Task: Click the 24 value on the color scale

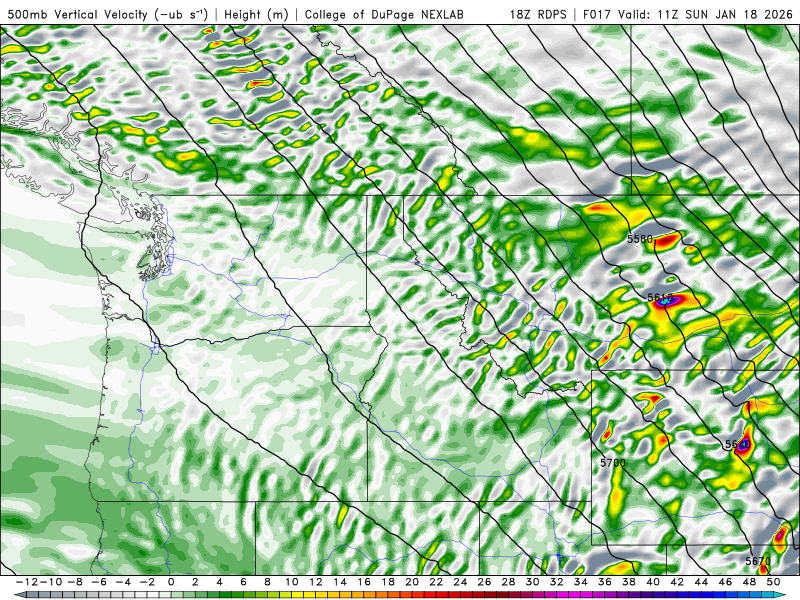Action: point(460,582)
